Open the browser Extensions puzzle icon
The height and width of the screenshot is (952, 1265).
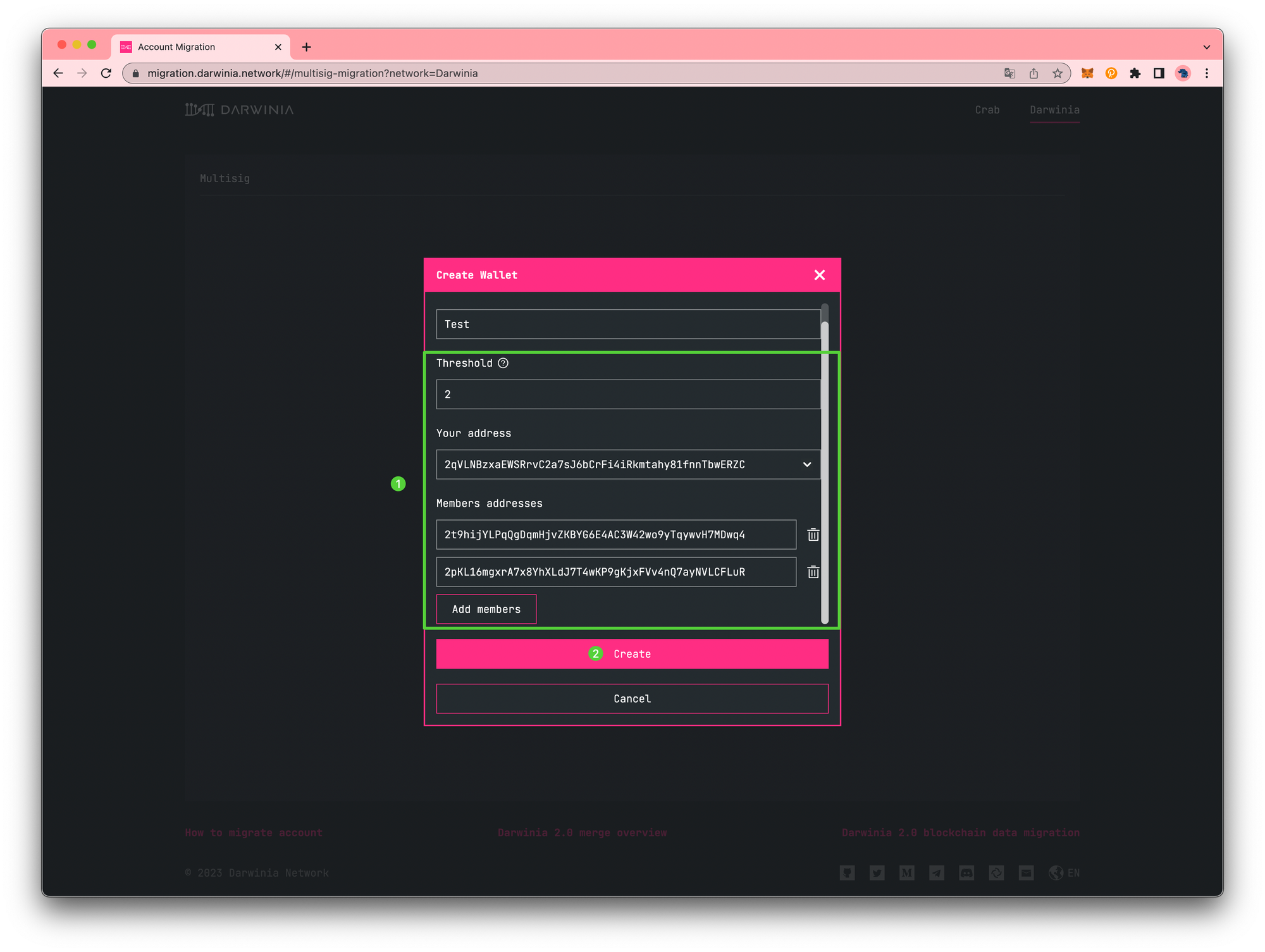click(x=1135, y=73)
